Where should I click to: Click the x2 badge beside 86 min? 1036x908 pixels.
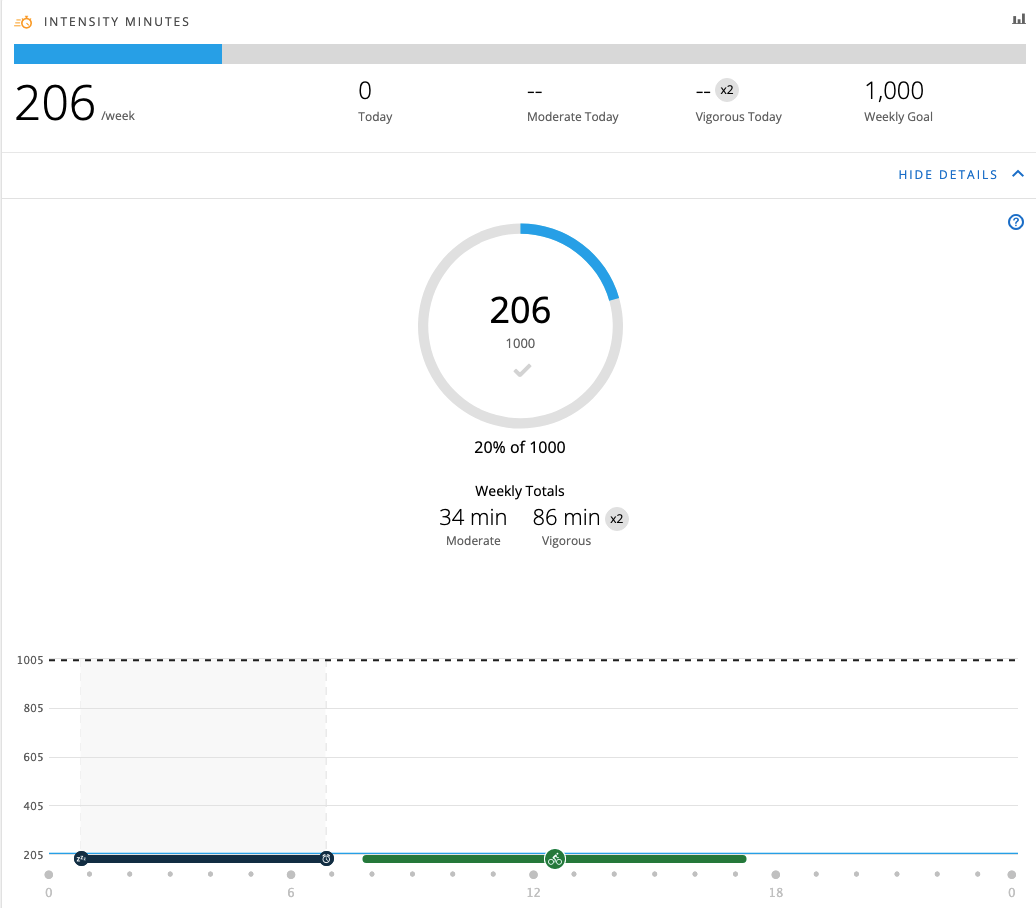coord(617,519)
